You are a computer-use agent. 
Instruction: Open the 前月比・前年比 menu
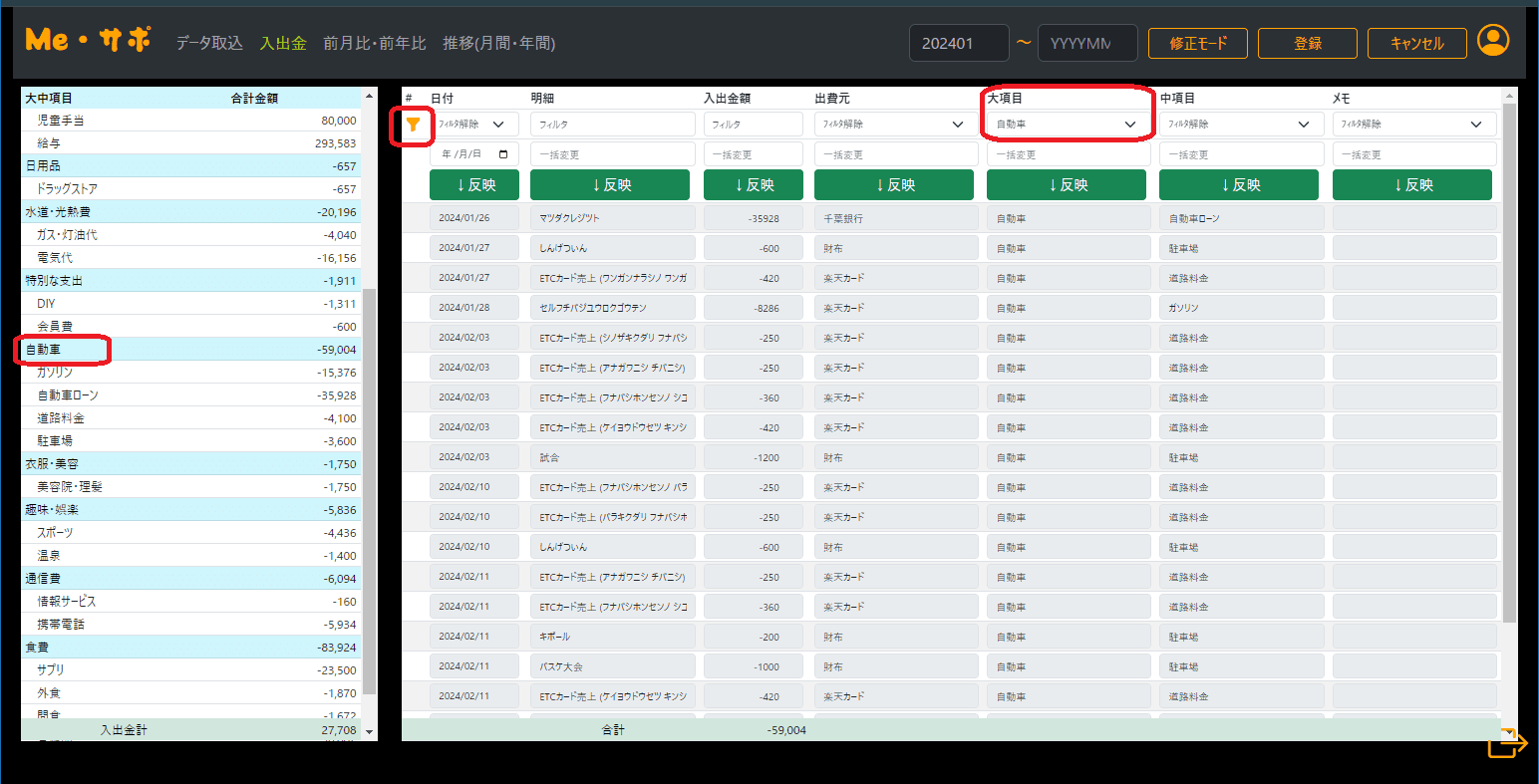[374, 43]
